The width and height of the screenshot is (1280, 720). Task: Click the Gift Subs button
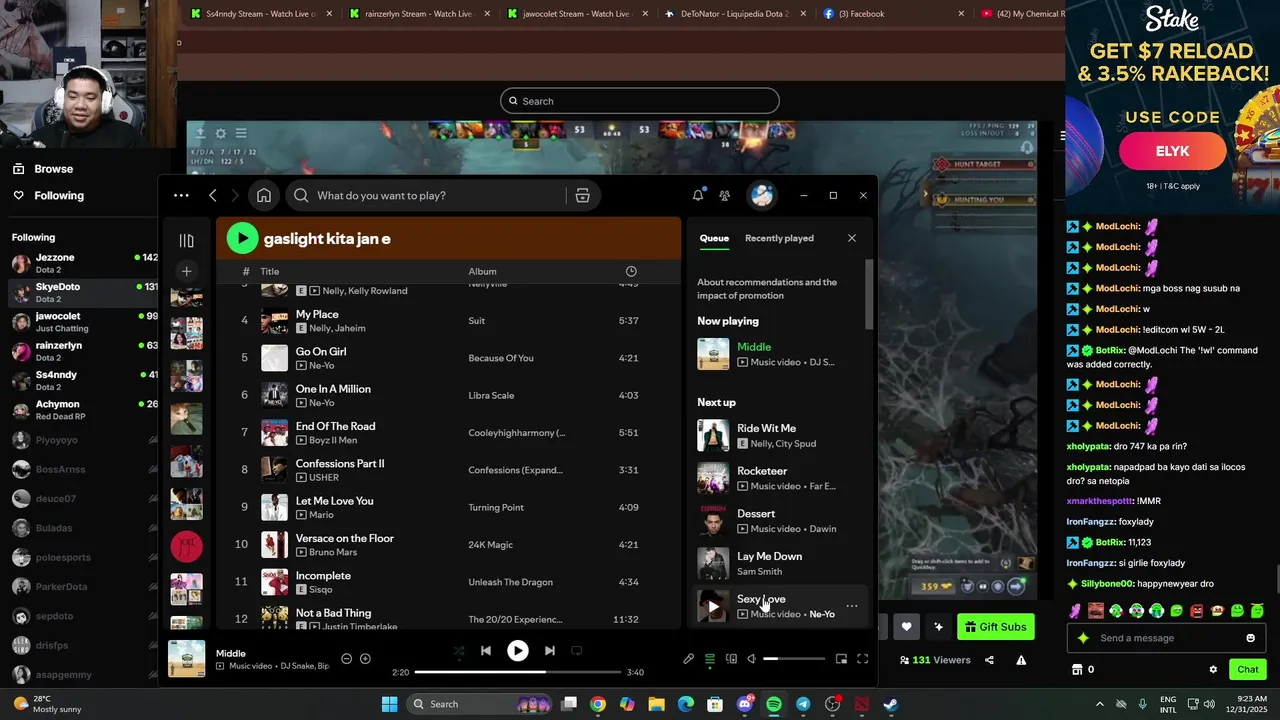[x=996, y=627]
